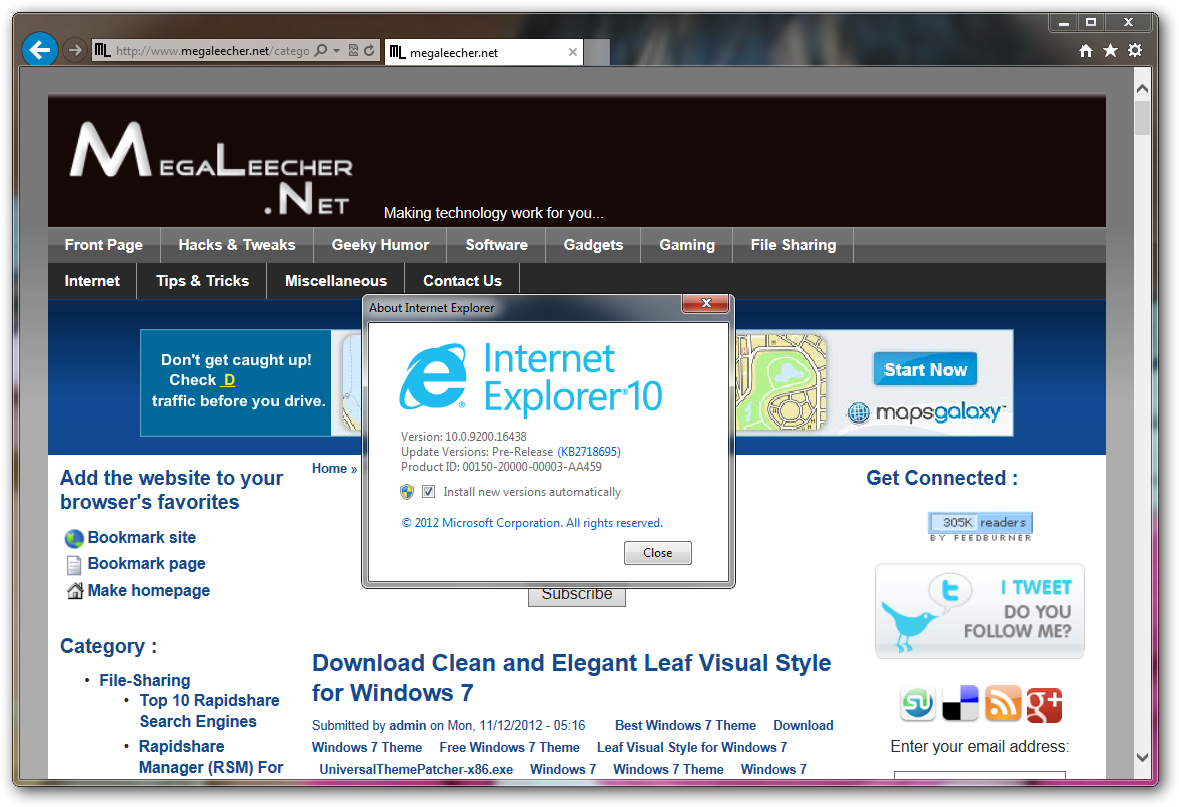Viewport: 1179px width, 807px height.
Task: Open the File-Sharing category link
Action: pos(145,681)
